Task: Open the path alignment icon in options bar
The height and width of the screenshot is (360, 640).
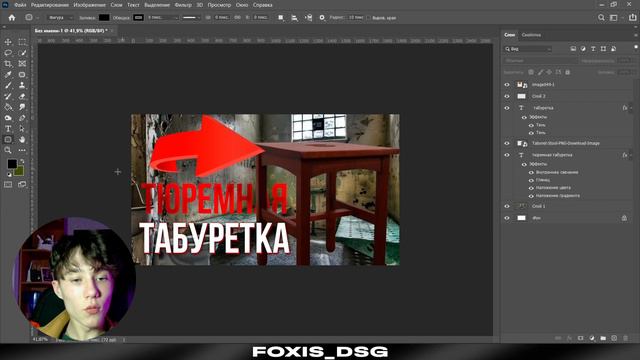Action: pyautogui.click(x=294, y=18)
